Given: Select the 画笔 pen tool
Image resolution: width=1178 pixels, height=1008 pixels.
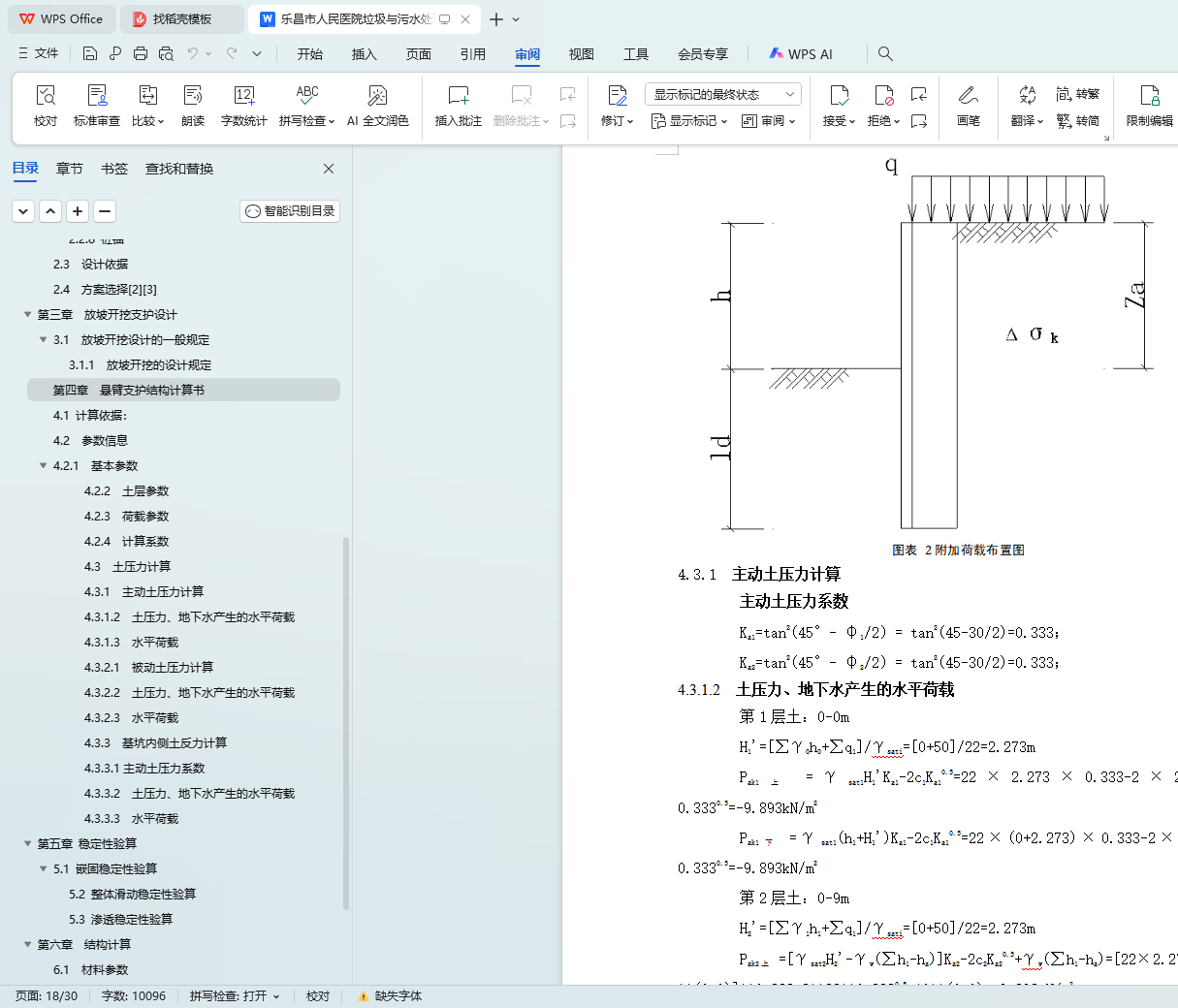Looking at the screenshot, I should [x=969, y=105].
